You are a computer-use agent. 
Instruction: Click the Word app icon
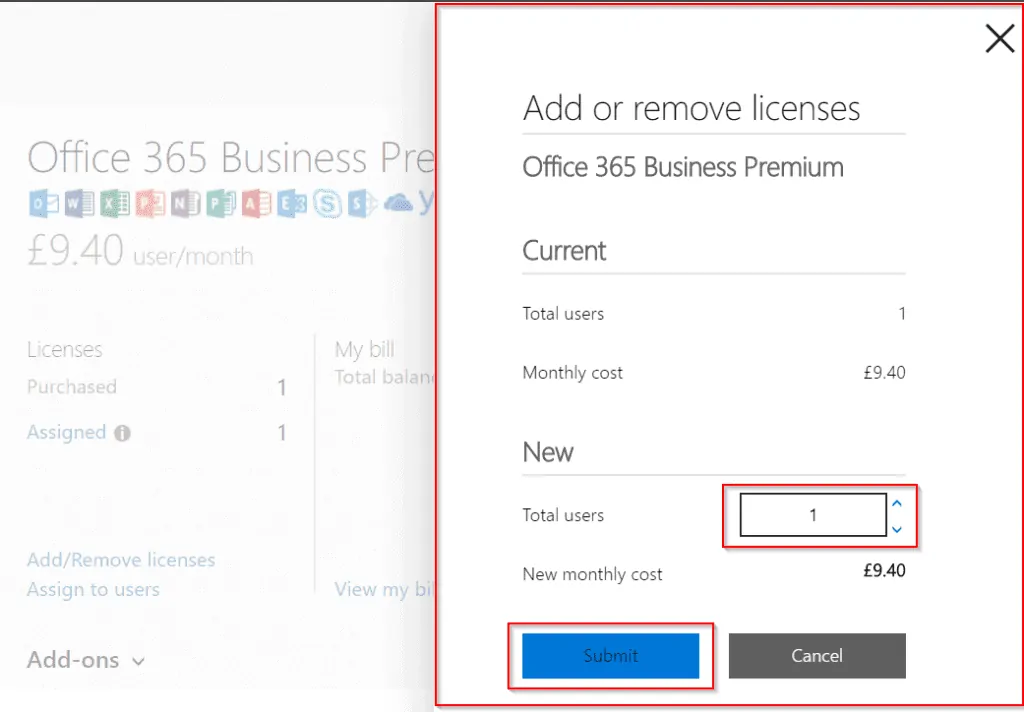[x=79, y=204]
